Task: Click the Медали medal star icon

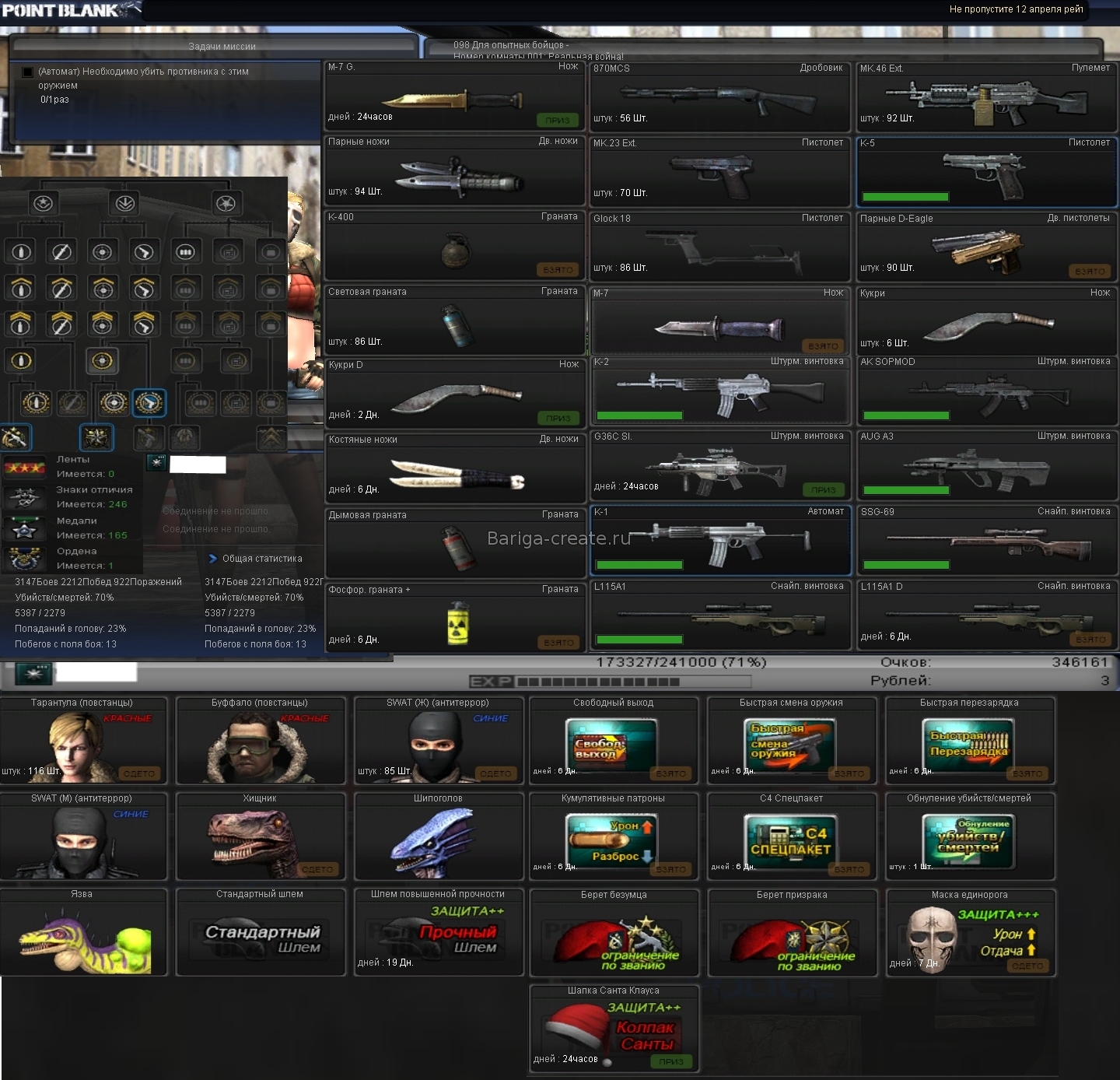Action: point(24,528)
